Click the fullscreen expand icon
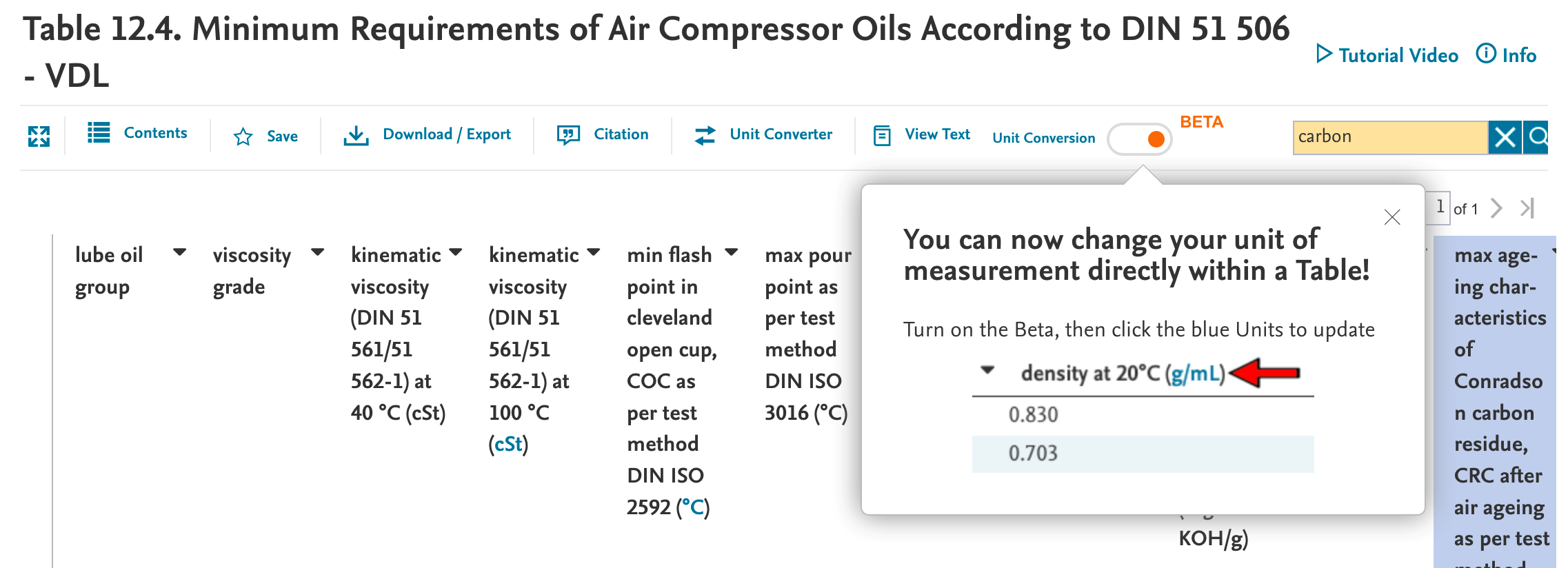 [39, 136]
